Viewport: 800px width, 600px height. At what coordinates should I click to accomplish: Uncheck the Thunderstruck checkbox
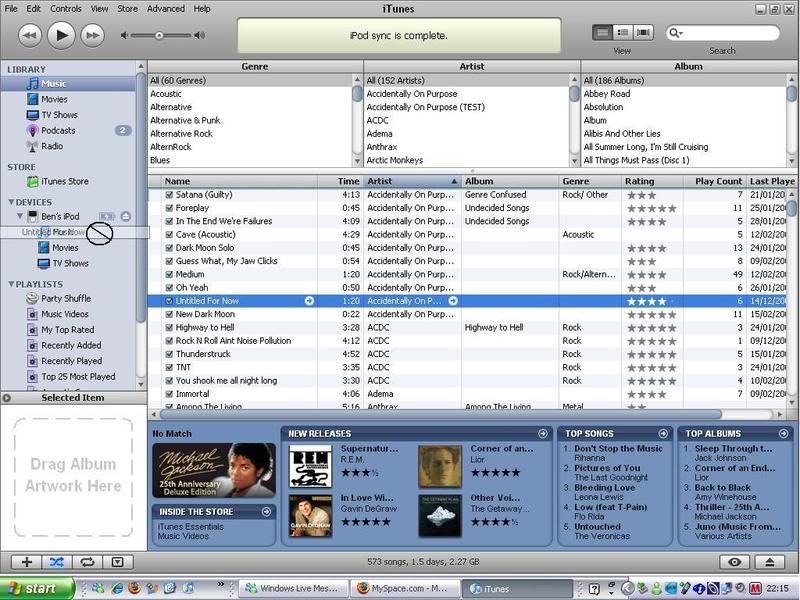click(169, 354)
